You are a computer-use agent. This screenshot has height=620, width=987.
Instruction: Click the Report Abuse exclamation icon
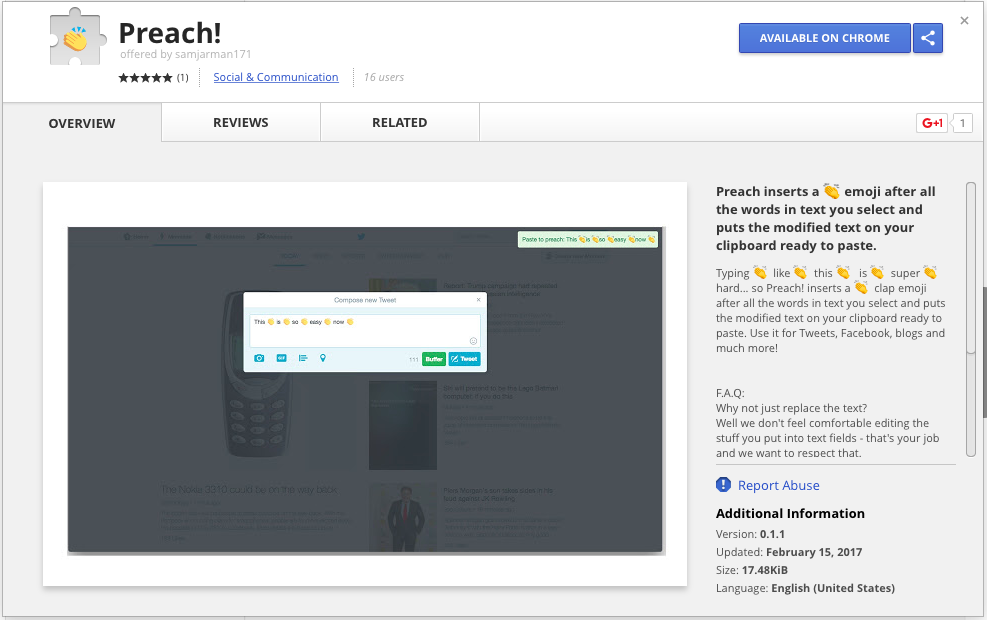(x=723, y=485)
